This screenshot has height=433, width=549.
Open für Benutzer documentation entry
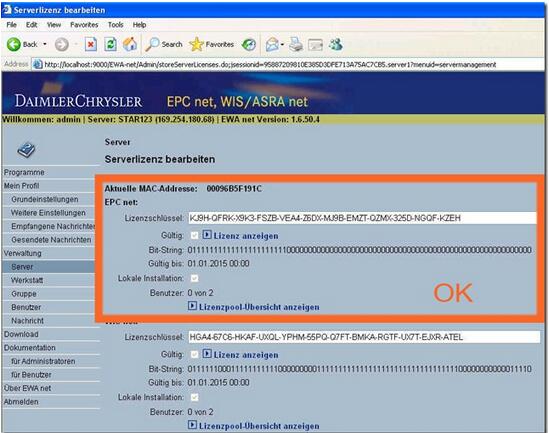(x=31, y=375)
